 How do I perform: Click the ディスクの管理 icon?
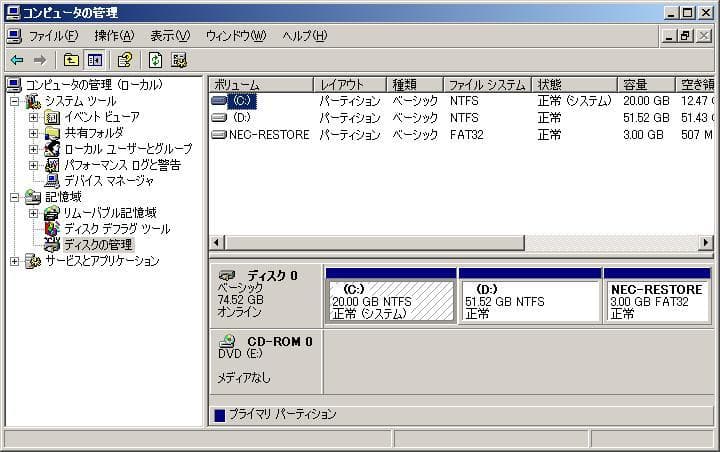[52, 244]
